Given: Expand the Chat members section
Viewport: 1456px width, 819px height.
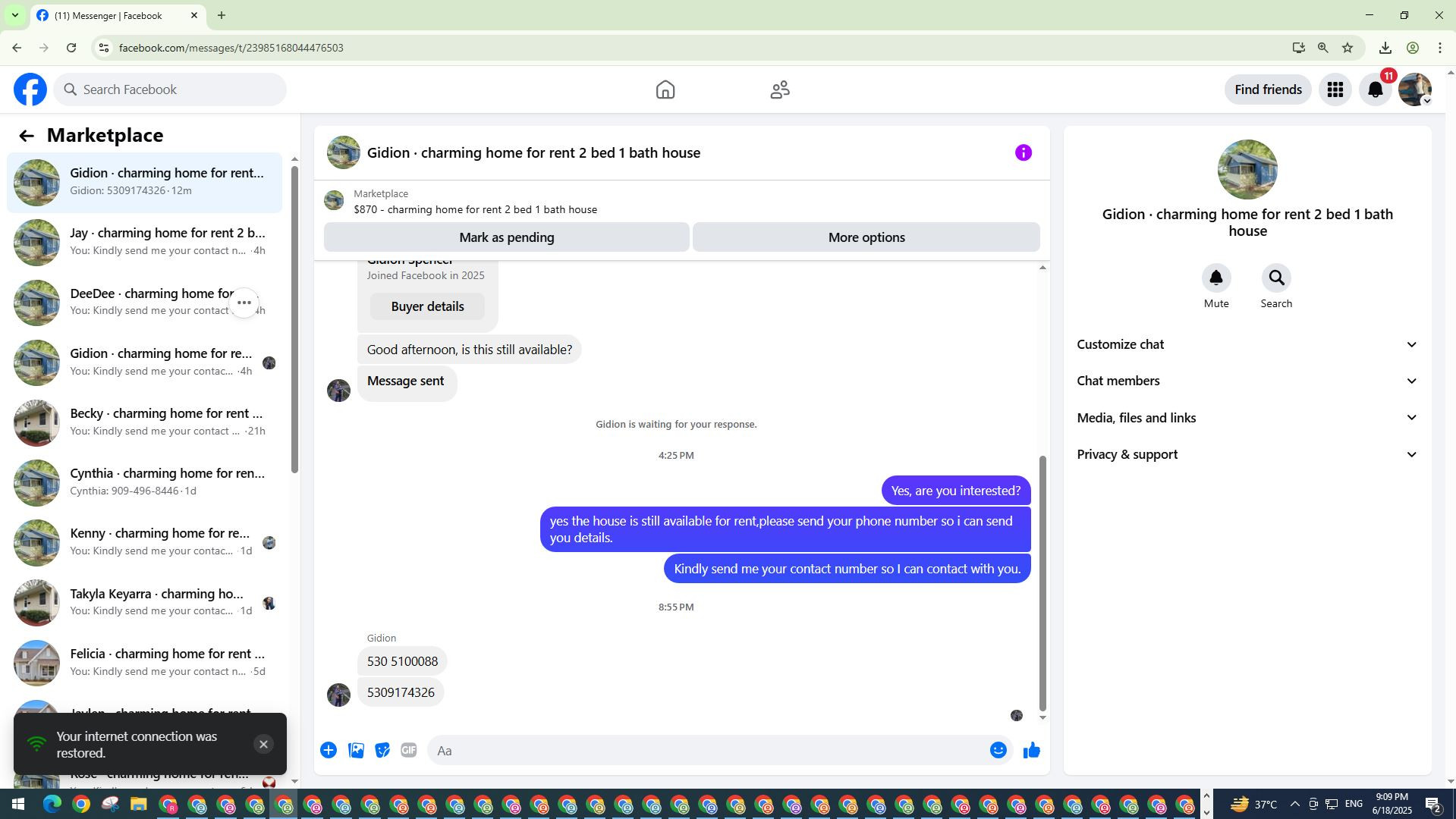Looking at the screenshot, I should [x=1247, y=381].
